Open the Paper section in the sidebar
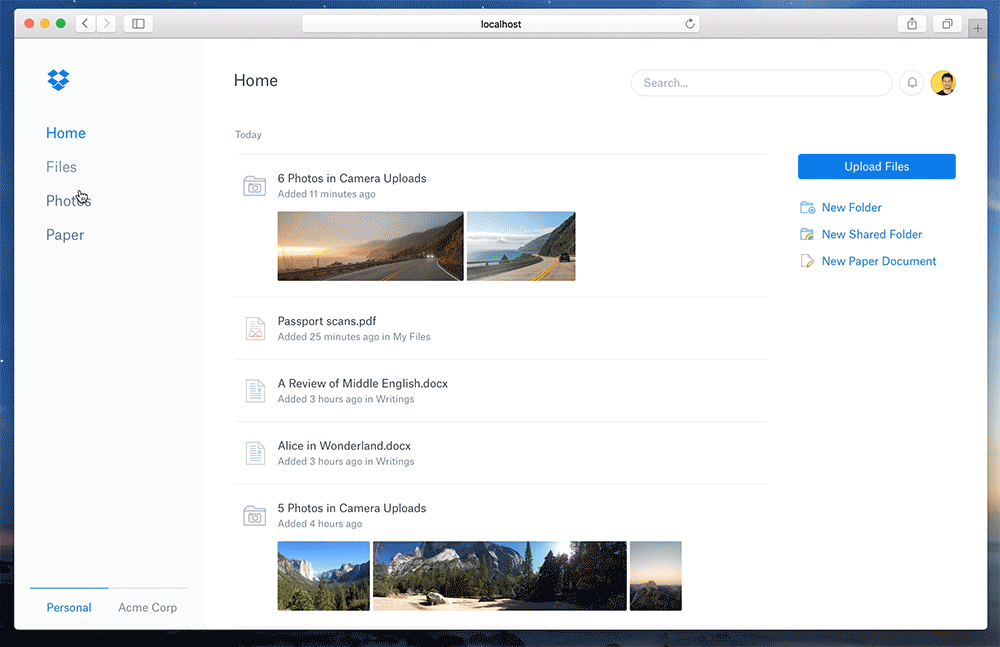This screenshot has height=647, width=1000. click(x=65, y=234)
